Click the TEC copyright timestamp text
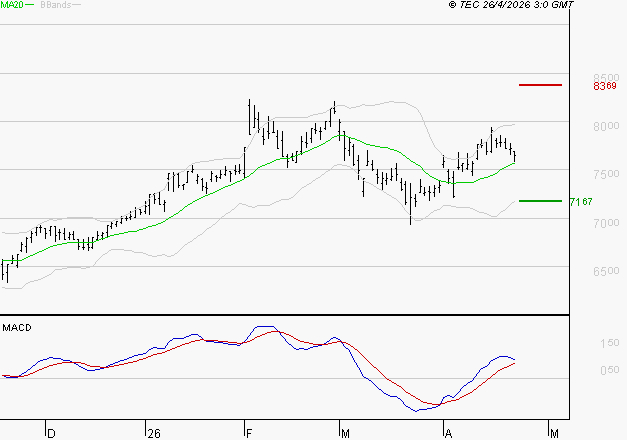The image size is (627, 440). tap(511, 5)
